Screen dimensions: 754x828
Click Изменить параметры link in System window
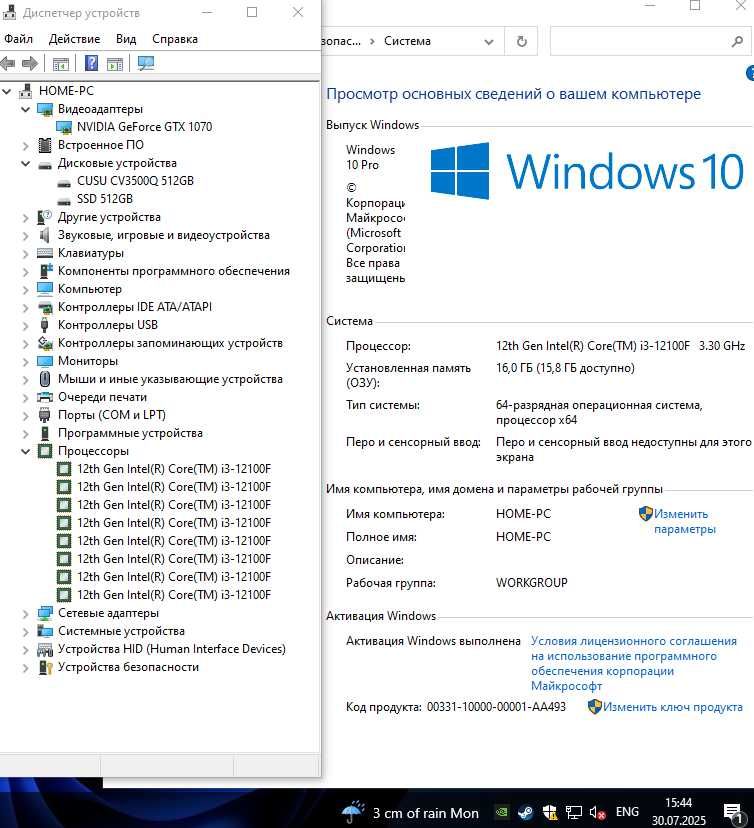tap(685, 521)
